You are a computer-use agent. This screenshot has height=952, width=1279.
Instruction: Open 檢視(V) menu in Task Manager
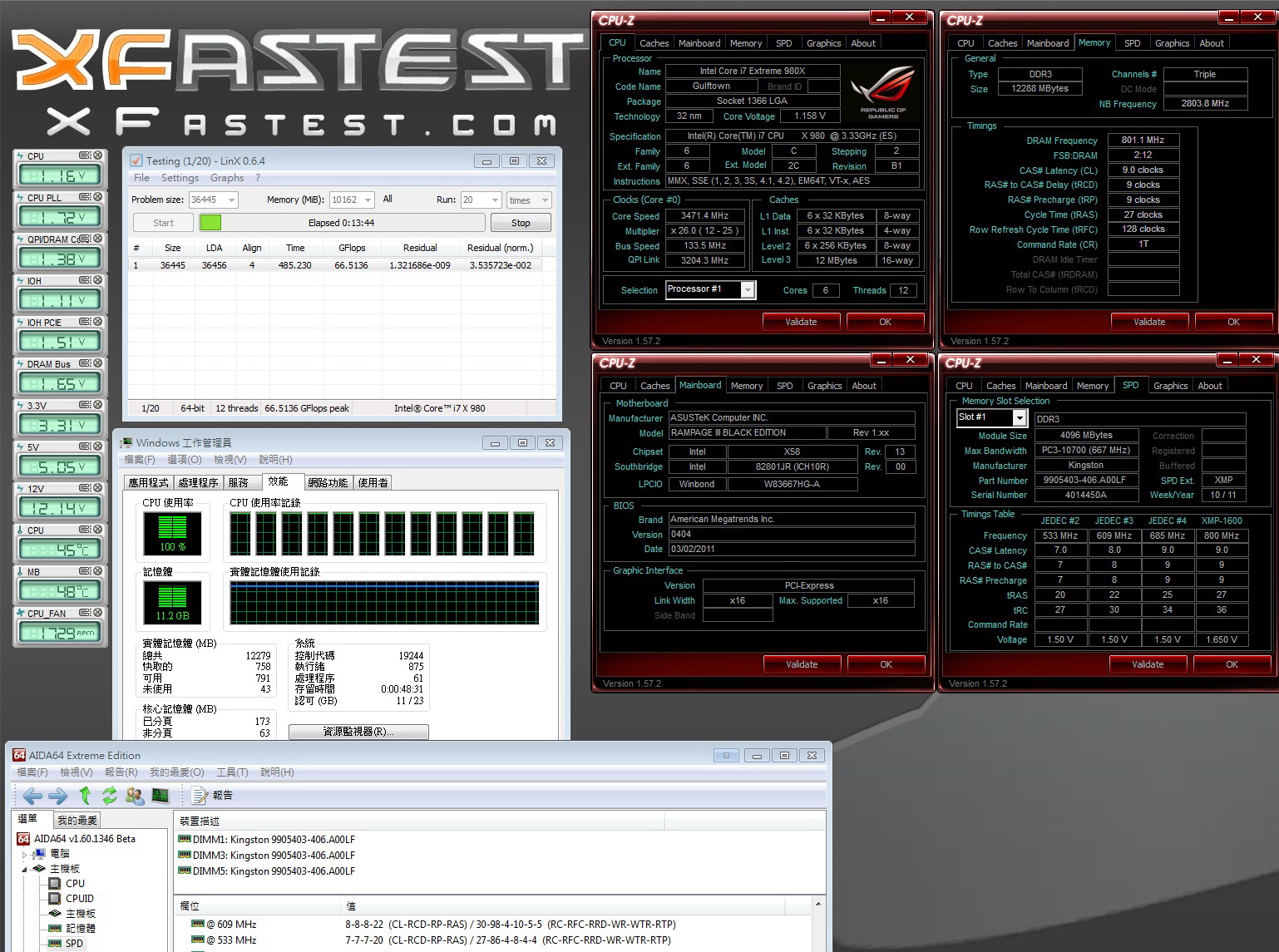tap(230, 460)
